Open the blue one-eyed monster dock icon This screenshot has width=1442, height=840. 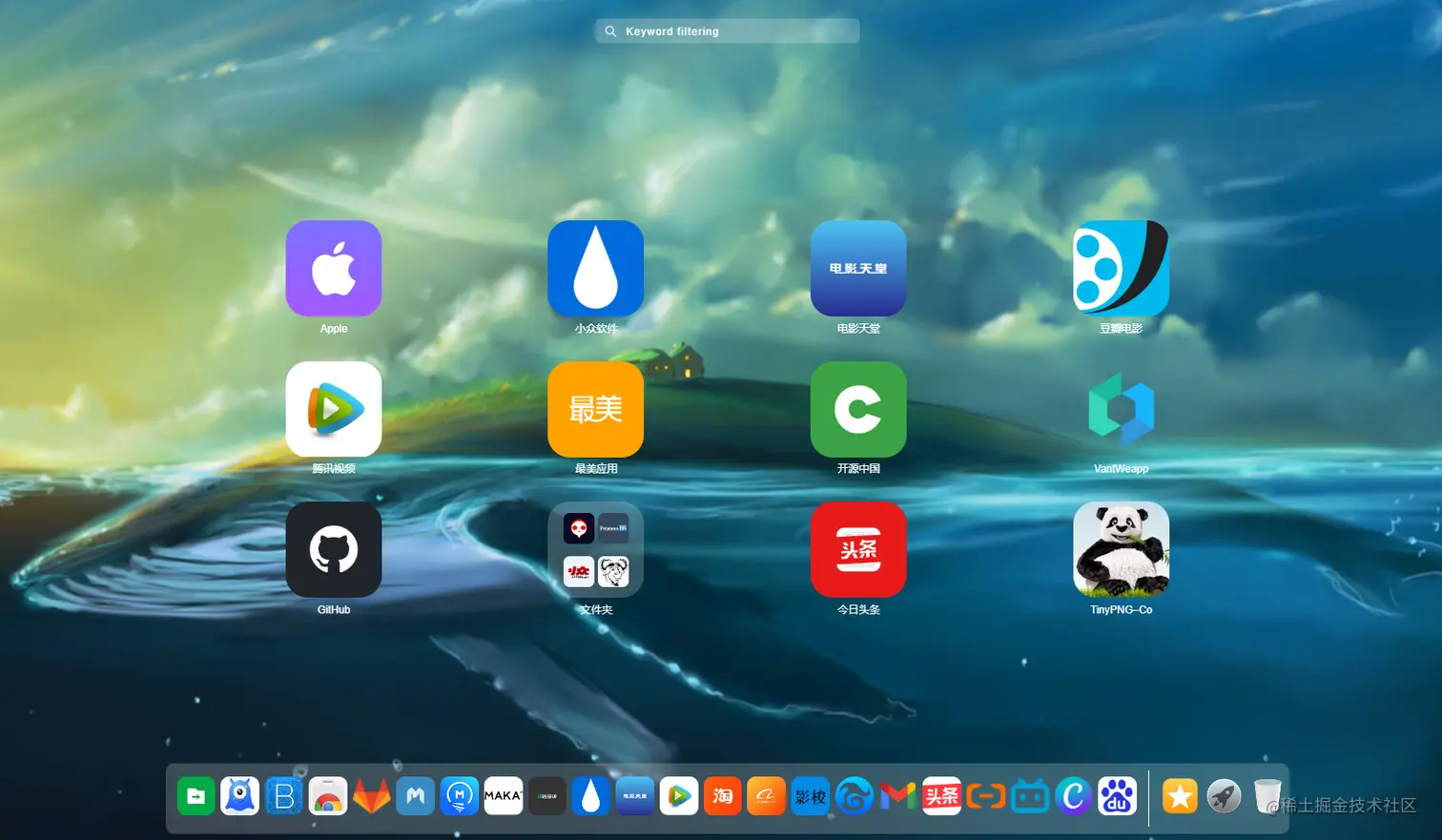[240, 796]
